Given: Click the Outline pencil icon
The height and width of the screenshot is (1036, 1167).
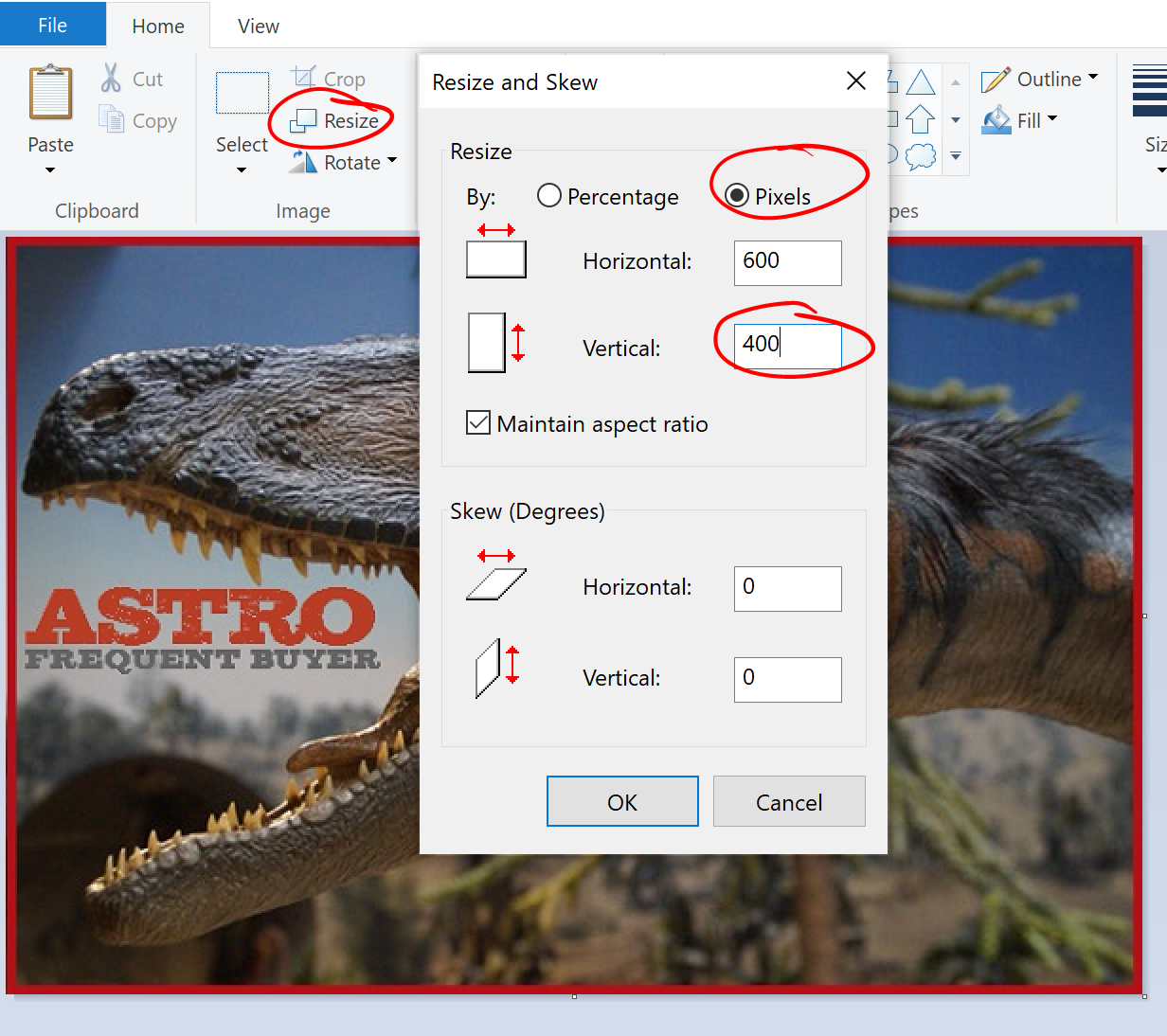Looking at the screenshot, I should click(x=996, y=80).
